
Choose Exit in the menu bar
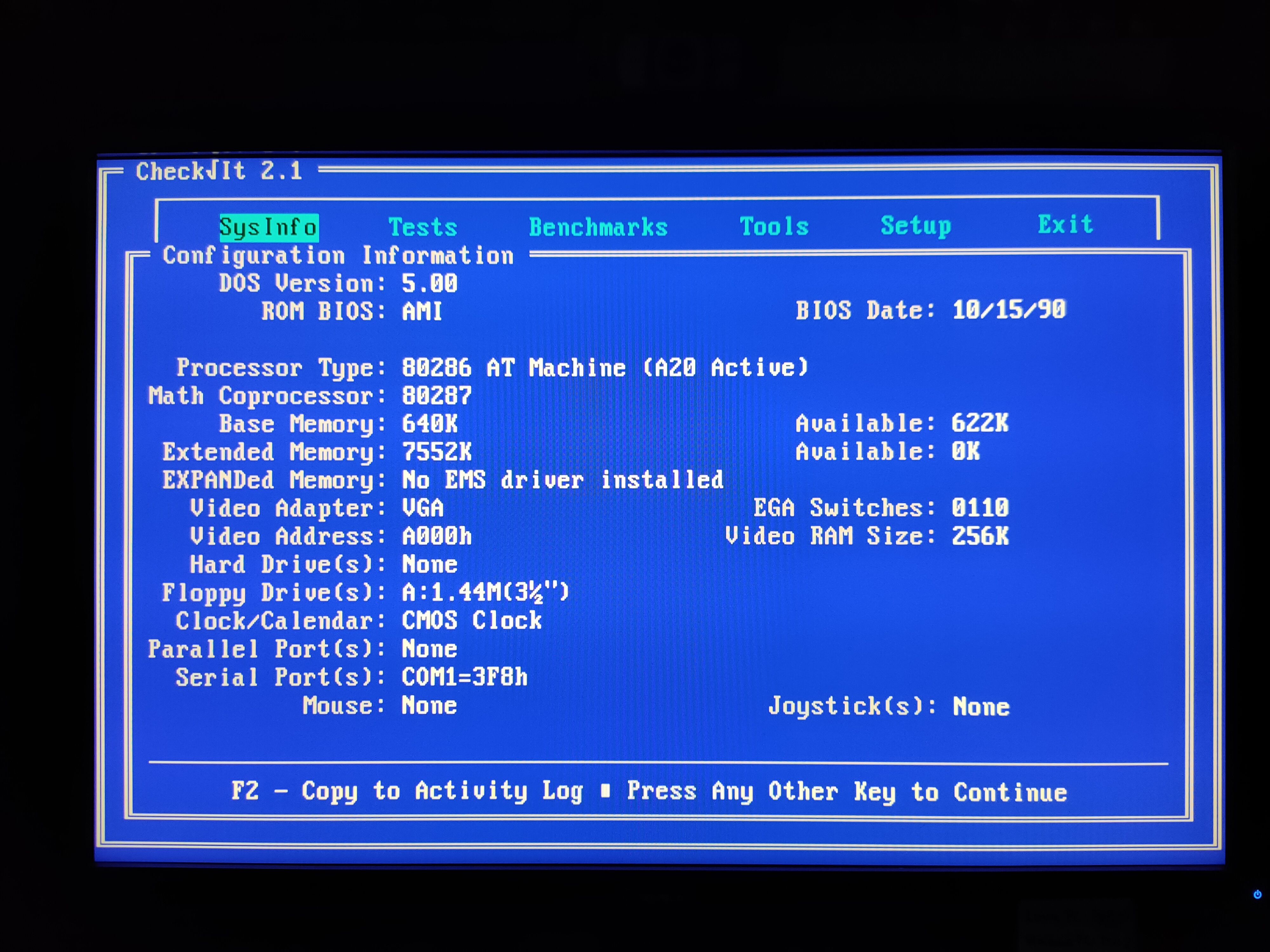(1065, 224)
